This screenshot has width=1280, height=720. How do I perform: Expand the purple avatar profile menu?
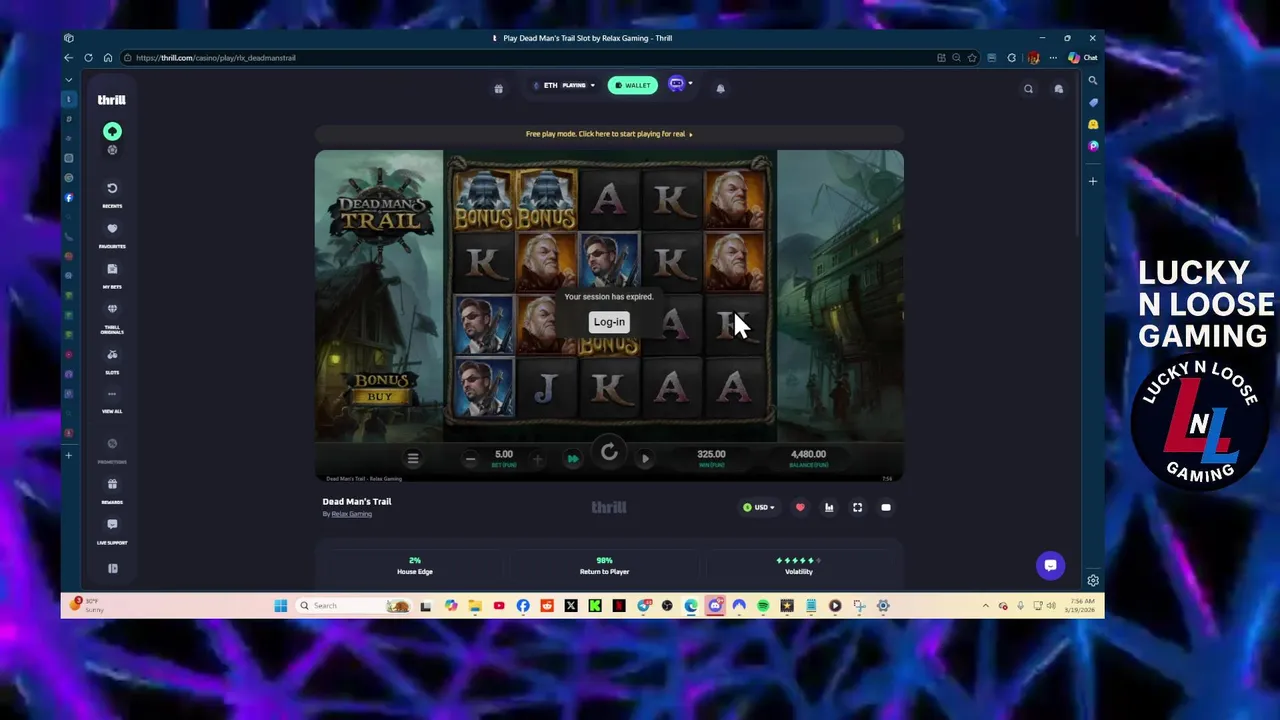tap(679, 85)
